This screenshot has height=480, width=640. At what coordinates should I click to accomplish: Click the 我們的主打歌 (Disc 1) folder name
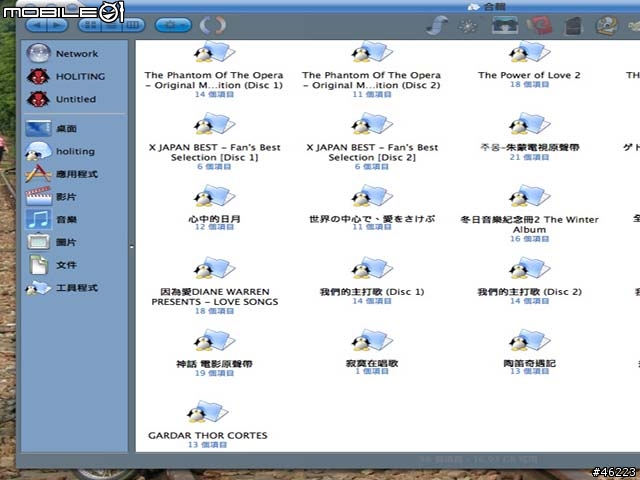point(372,292)
